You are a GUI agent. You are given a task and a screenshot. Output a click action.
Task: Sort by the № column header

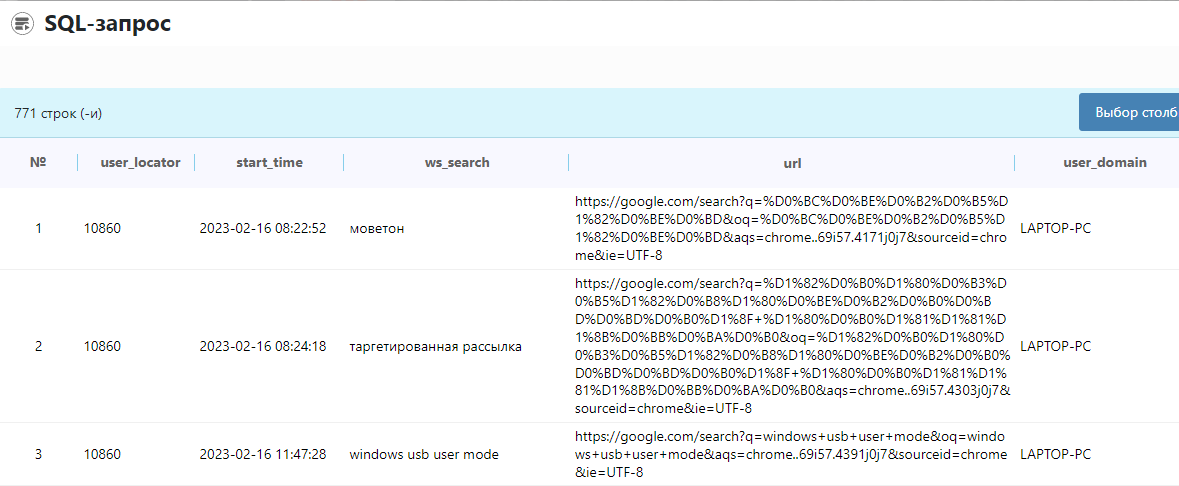coord(39,162)
